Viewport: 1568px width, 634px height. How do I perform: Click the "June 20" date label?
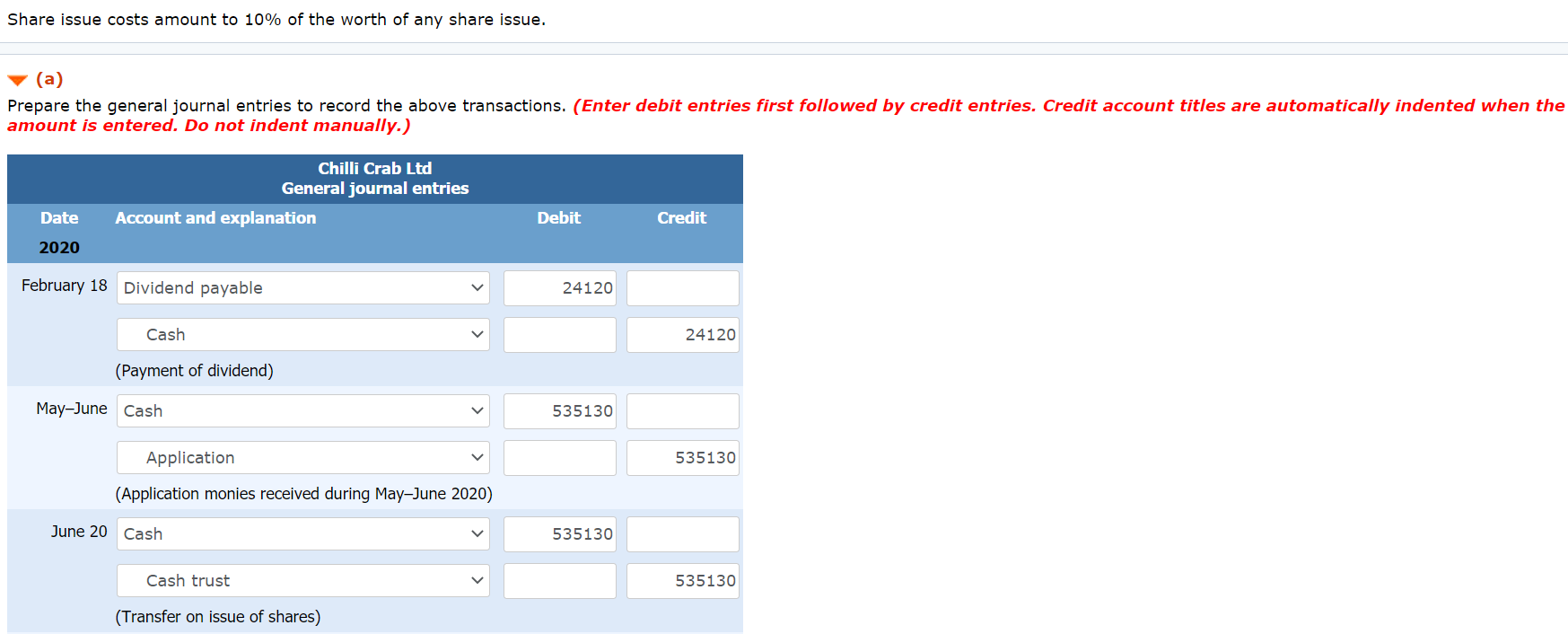[79, 531]
